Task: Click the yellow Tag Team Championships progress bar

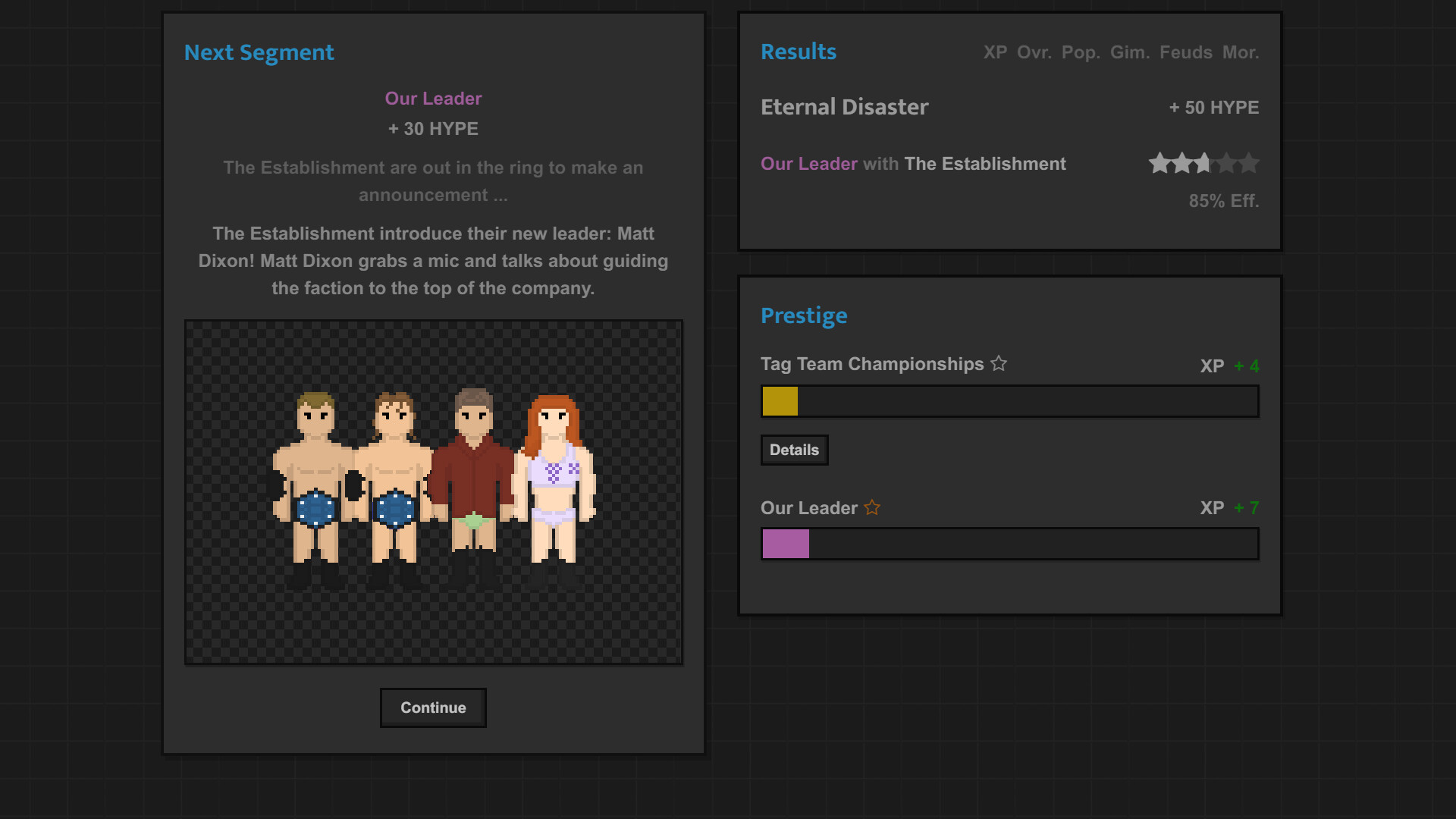Action: point(780,400)
